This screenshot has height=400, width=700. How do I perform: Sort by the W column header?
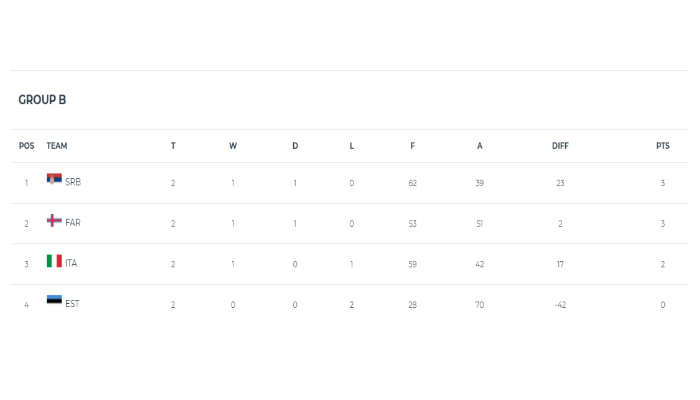tap(233, 146)
